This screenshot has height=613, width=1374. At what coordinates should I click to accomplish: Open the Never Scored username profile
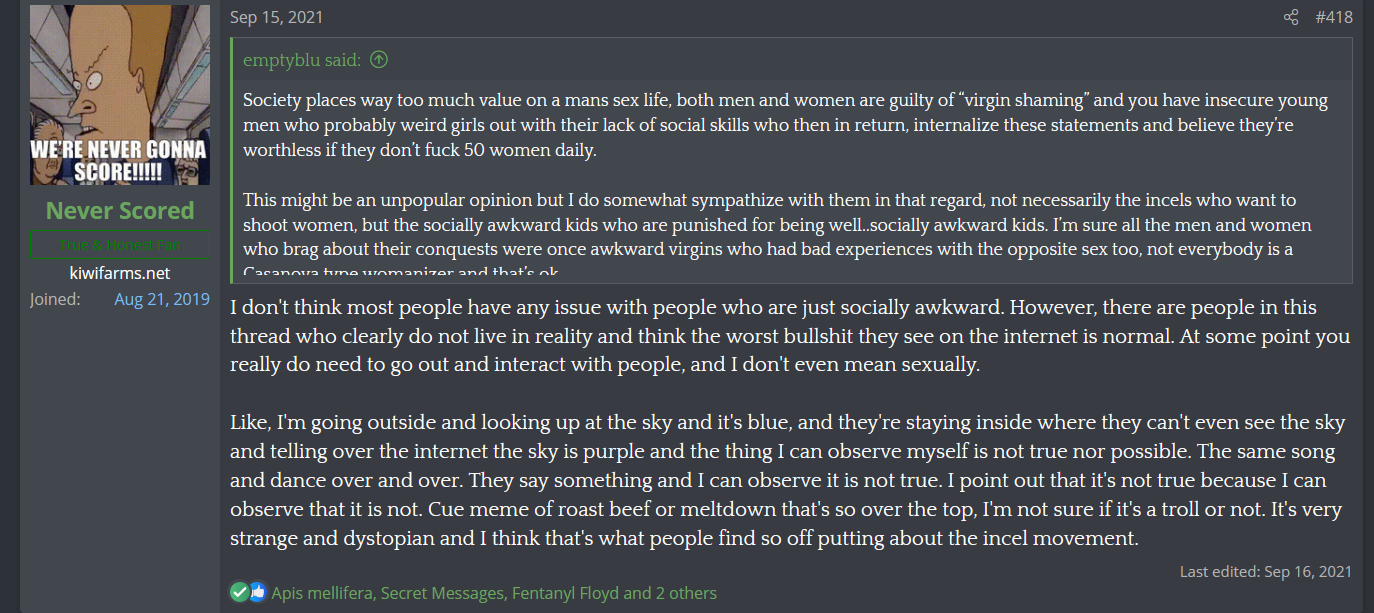[x=120, y=211]
